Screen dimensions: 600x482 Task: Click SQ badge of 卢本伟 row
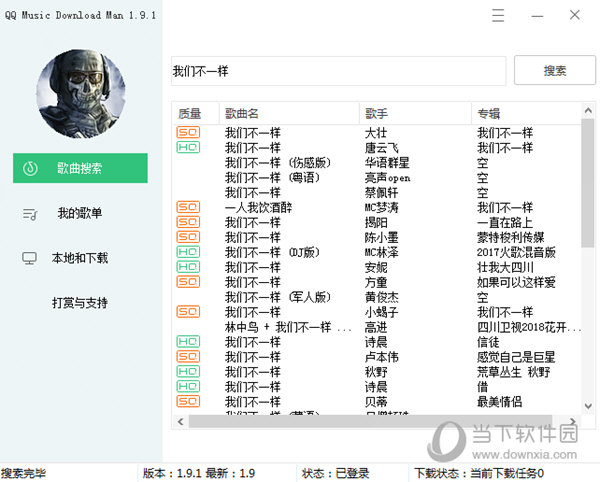point(188,357)
